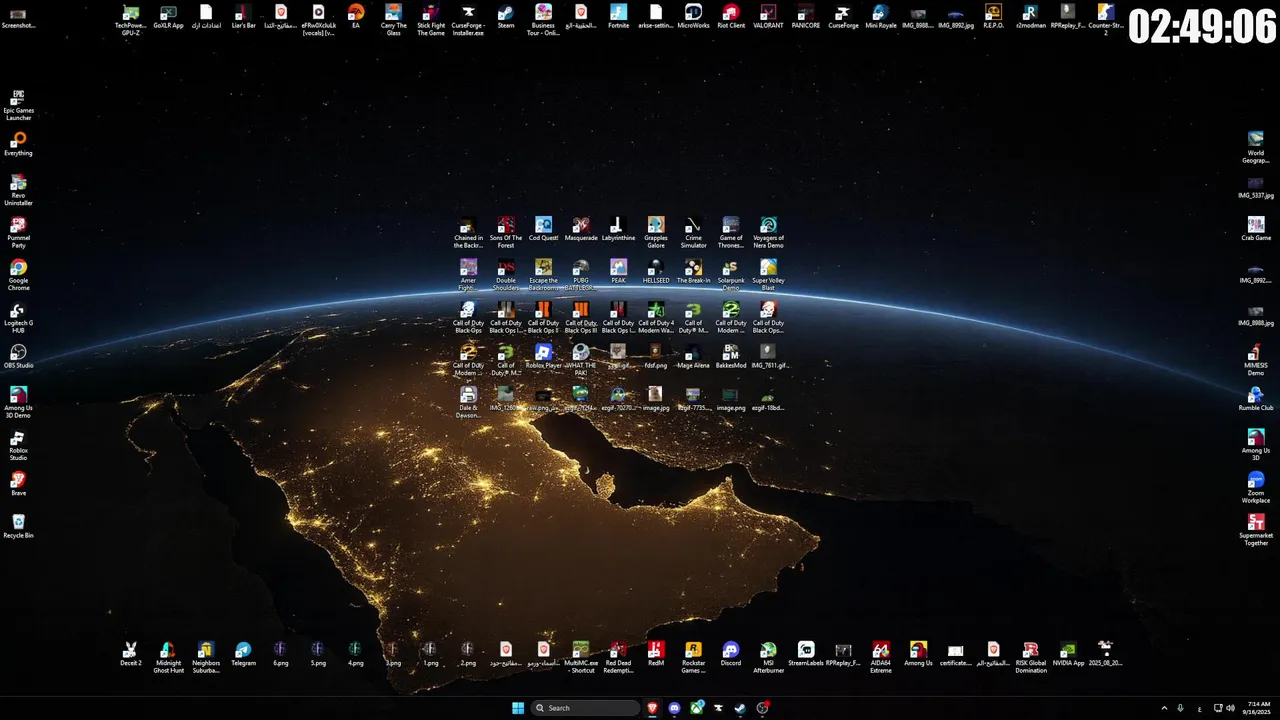
Task: Open the Zoom Workplace shortcut
Action: (x=1256, y=487)
